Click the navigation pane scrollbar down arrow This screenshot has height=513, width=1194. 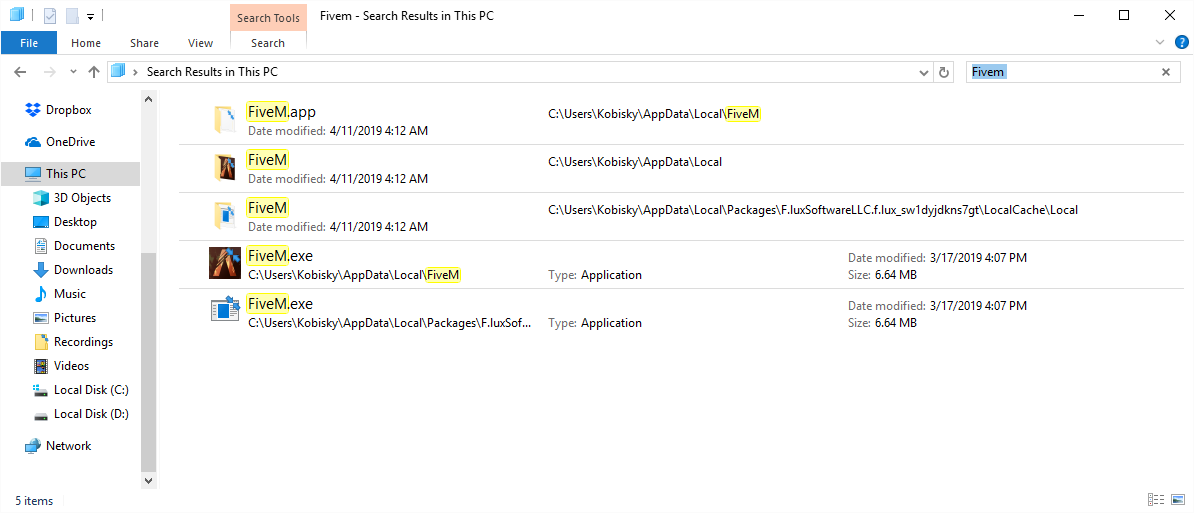coord(148,481)
